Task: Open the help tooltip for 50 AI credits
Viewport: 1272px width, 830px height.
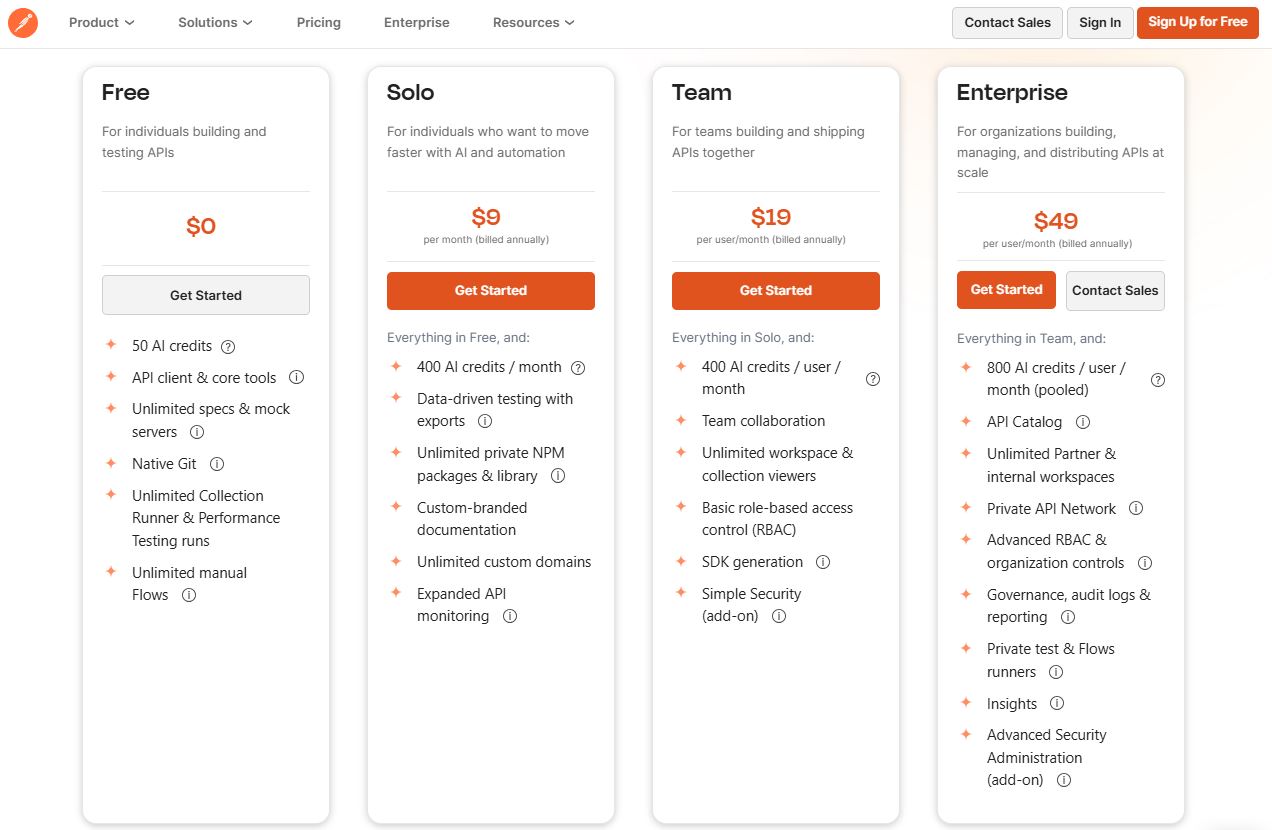Action: [228, 346]
